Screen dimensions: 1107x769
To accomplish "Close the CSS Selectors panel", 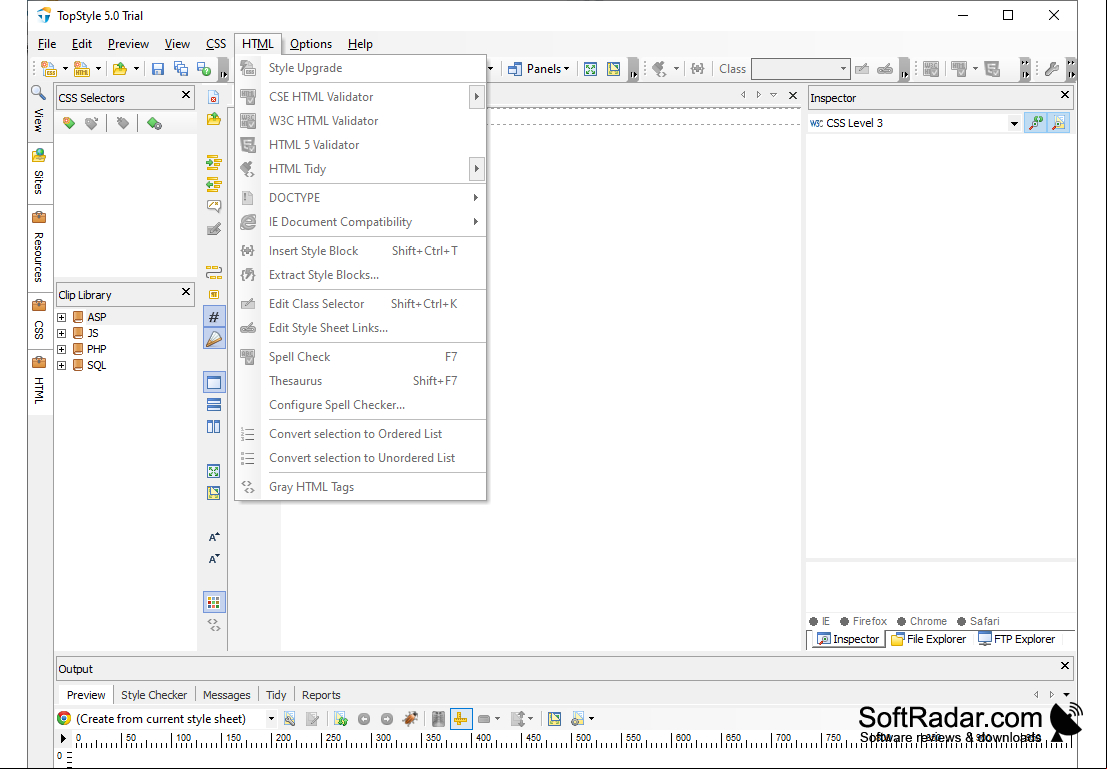I will coord(186,95).
